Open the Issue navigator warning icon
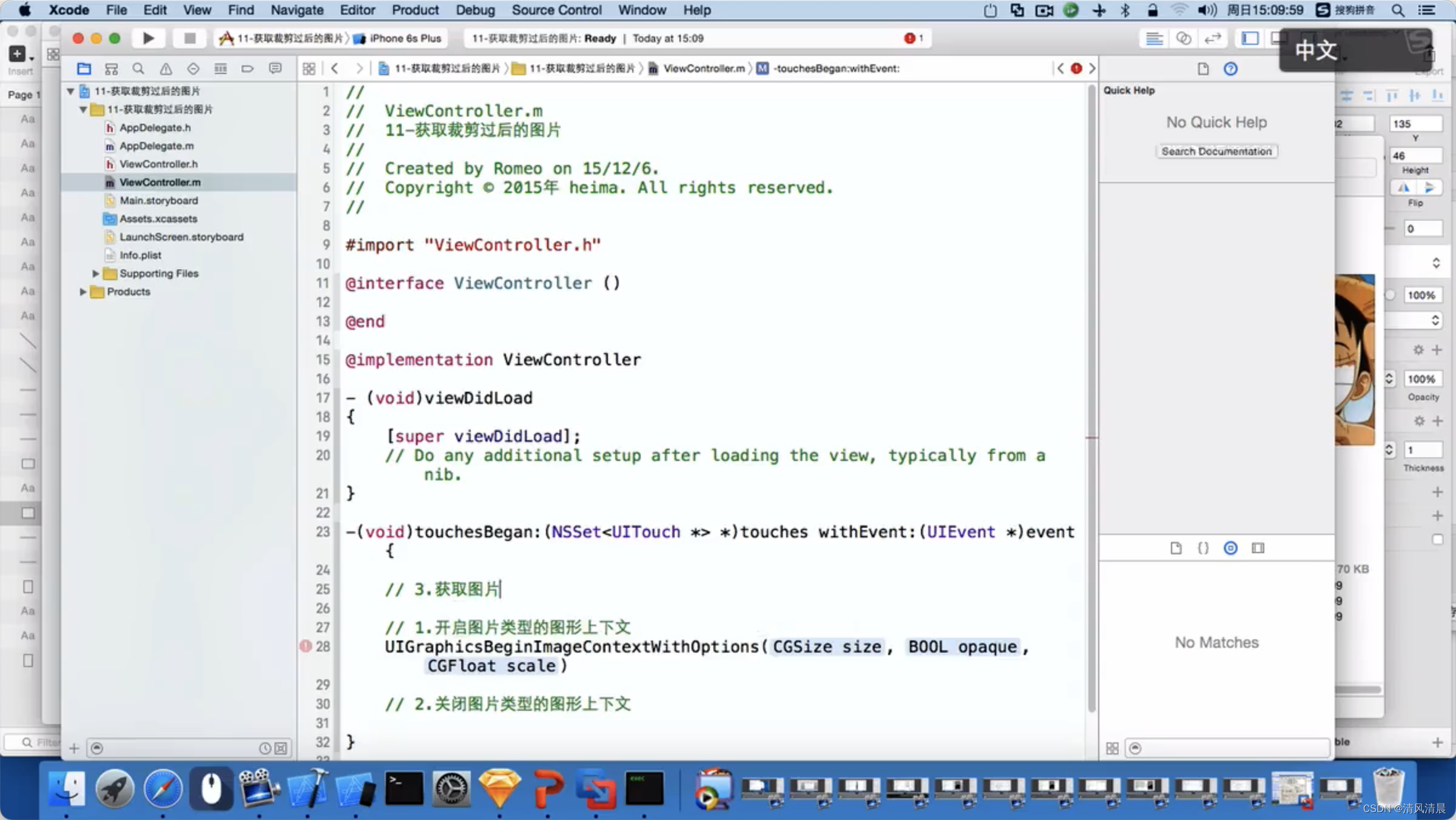The height and width of the screenshot is (820, 1456). point(166,69)
